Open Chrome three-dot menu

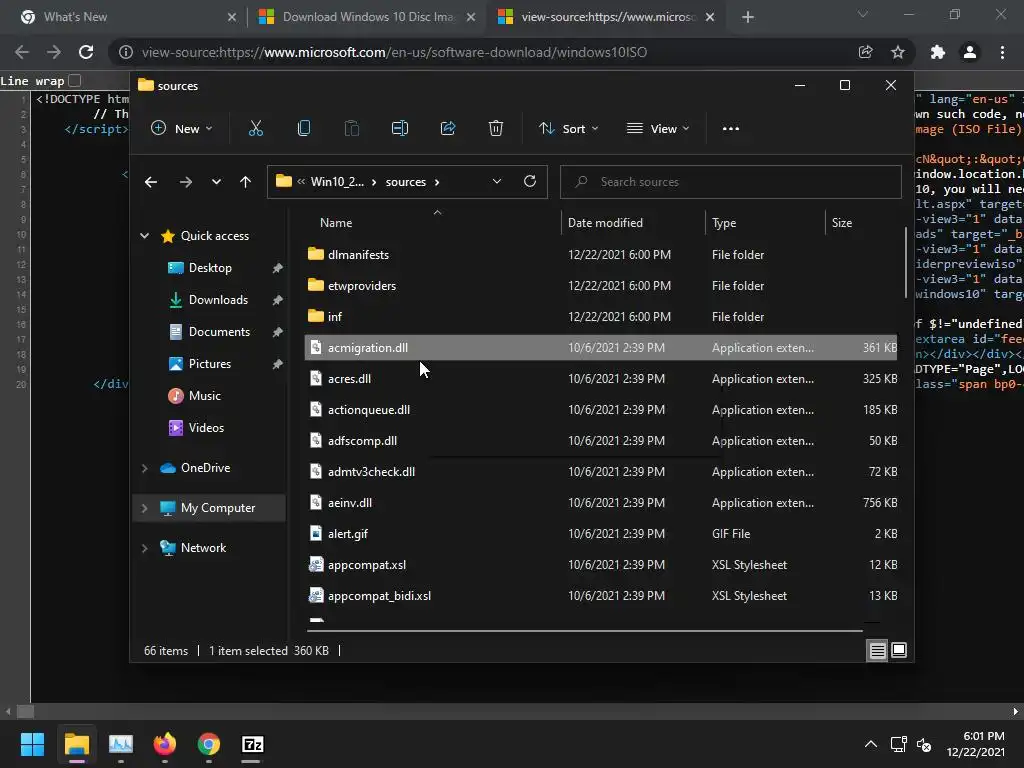(x=1002, y=52)
